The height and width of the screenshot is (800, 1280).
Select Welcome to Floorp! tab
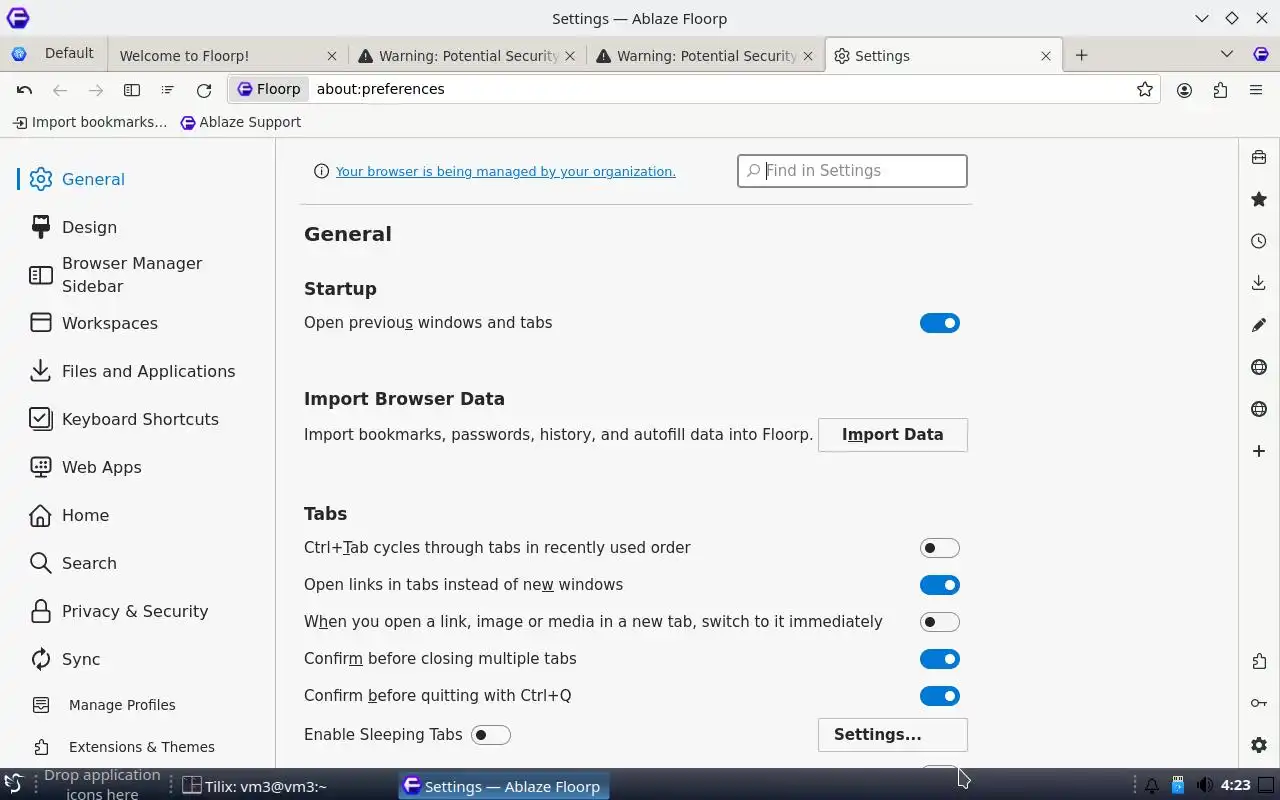coord(228,55)
